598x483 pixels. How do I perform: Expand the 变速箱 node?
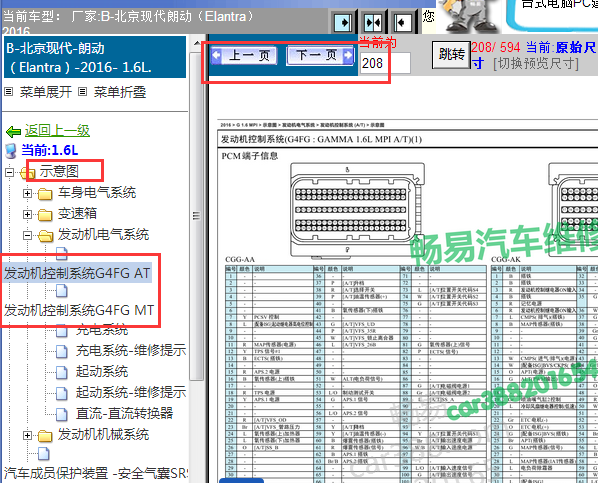(27, 214)
